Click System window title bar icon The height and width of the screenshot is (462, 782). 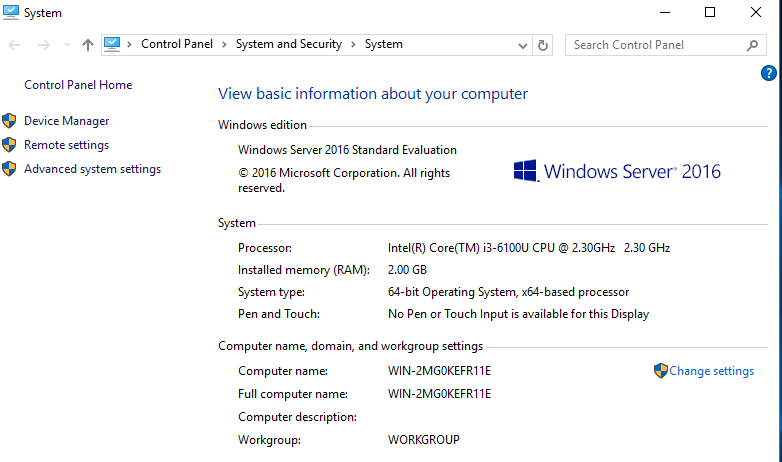(x=10, y=12)
